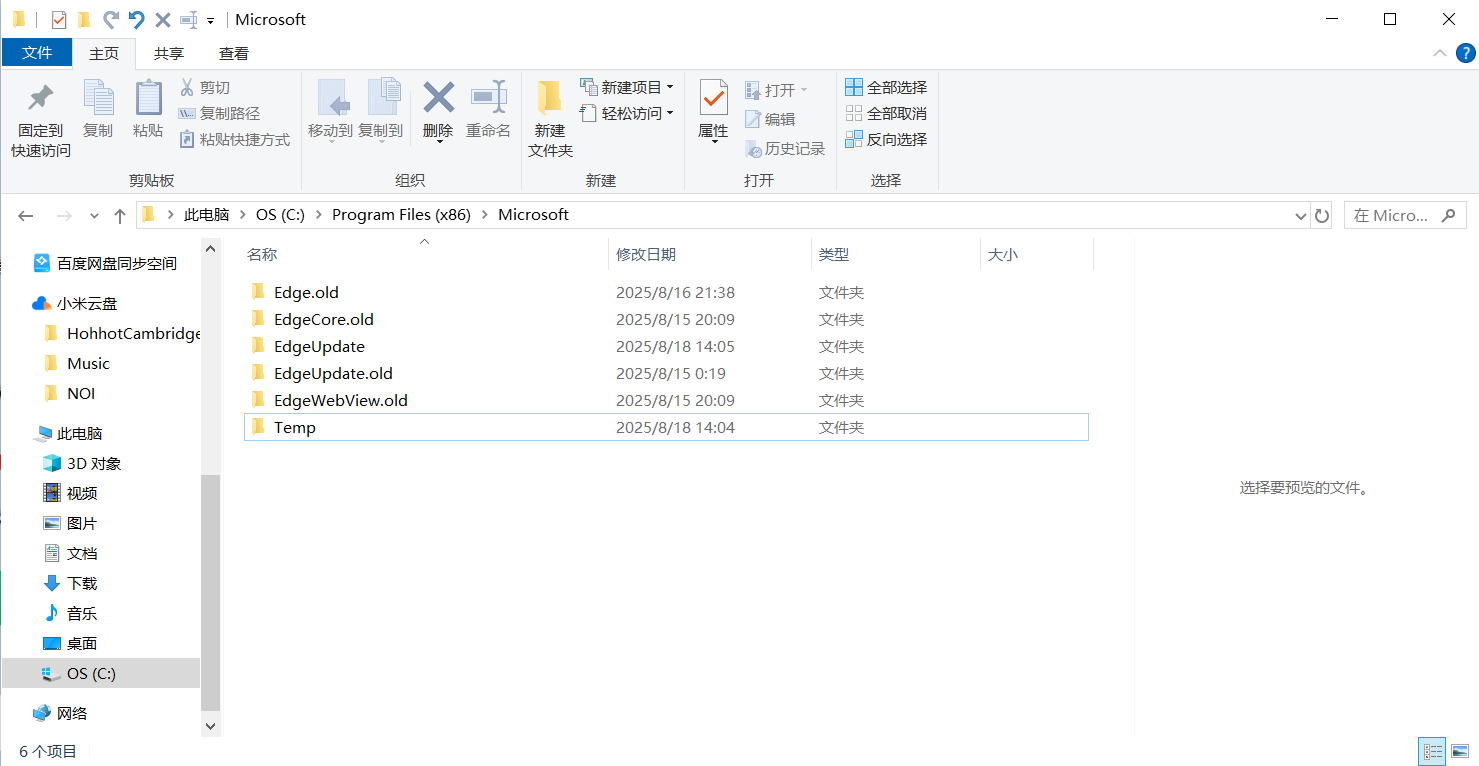Switch to the Share (共享) tab
Image resolution: width=1479 pixels, height=766 pixels.
169,53
